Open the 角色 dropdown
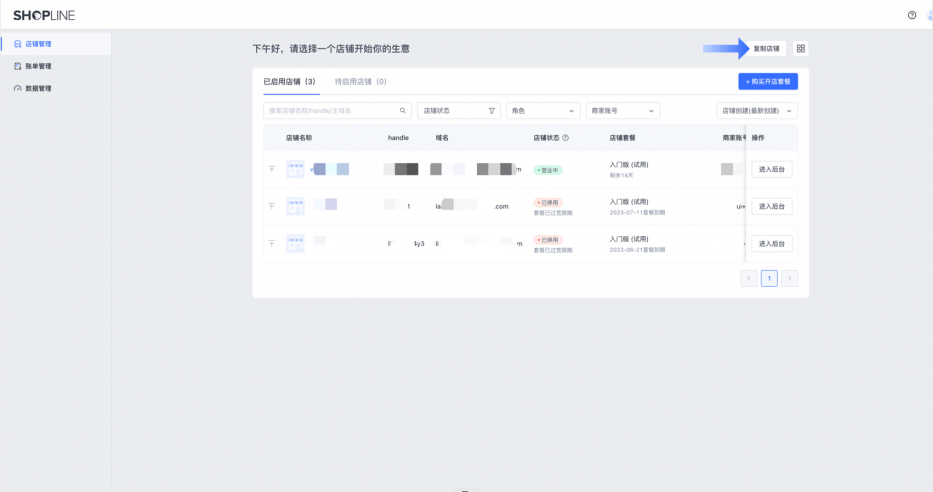 [x=543, y=111]
